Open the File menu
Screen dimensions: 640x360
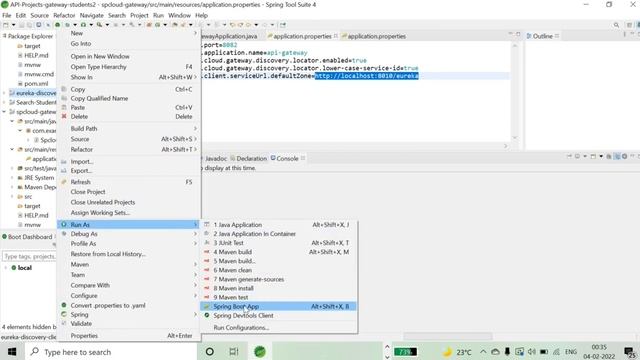coord(7,15)
